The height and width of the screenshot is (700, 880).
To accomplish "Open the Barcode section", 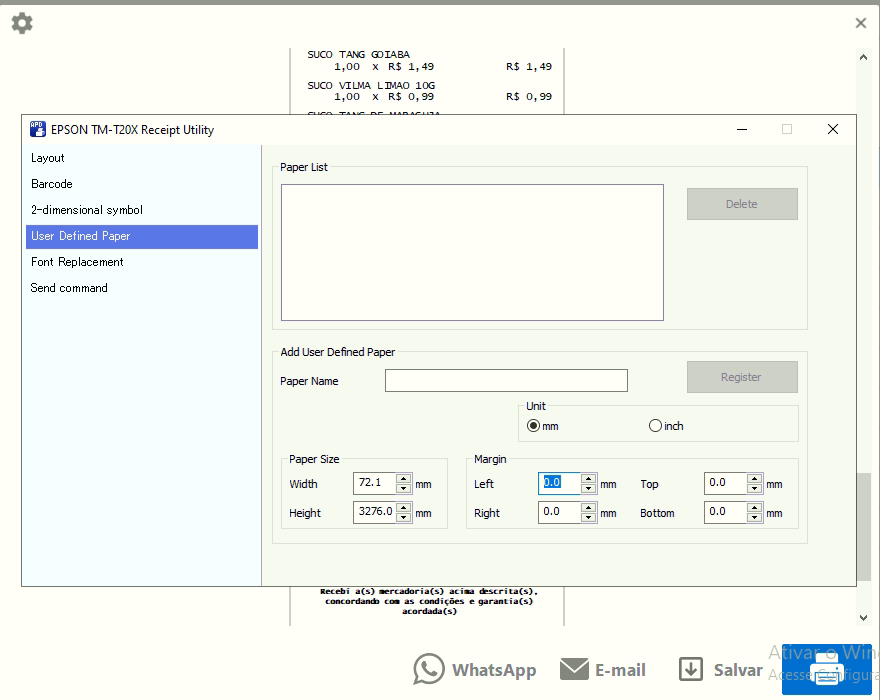I will point(51,184).
